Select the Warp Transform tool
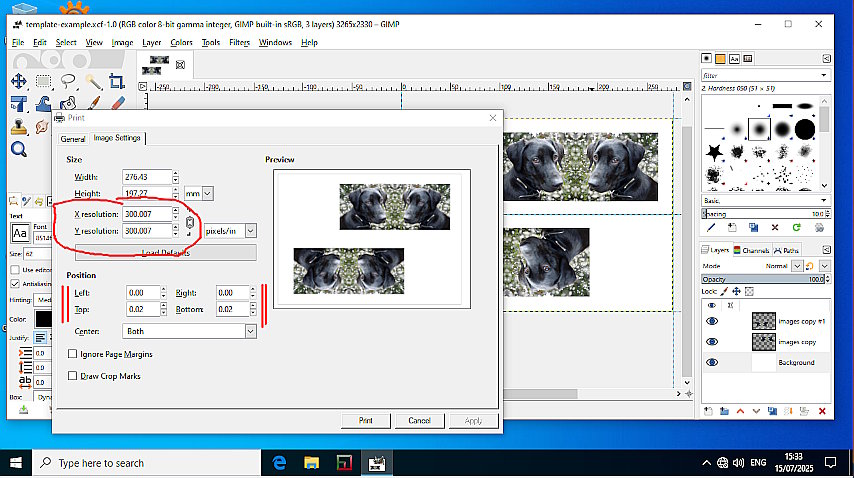The image size is (854, 478). point(44,103)
